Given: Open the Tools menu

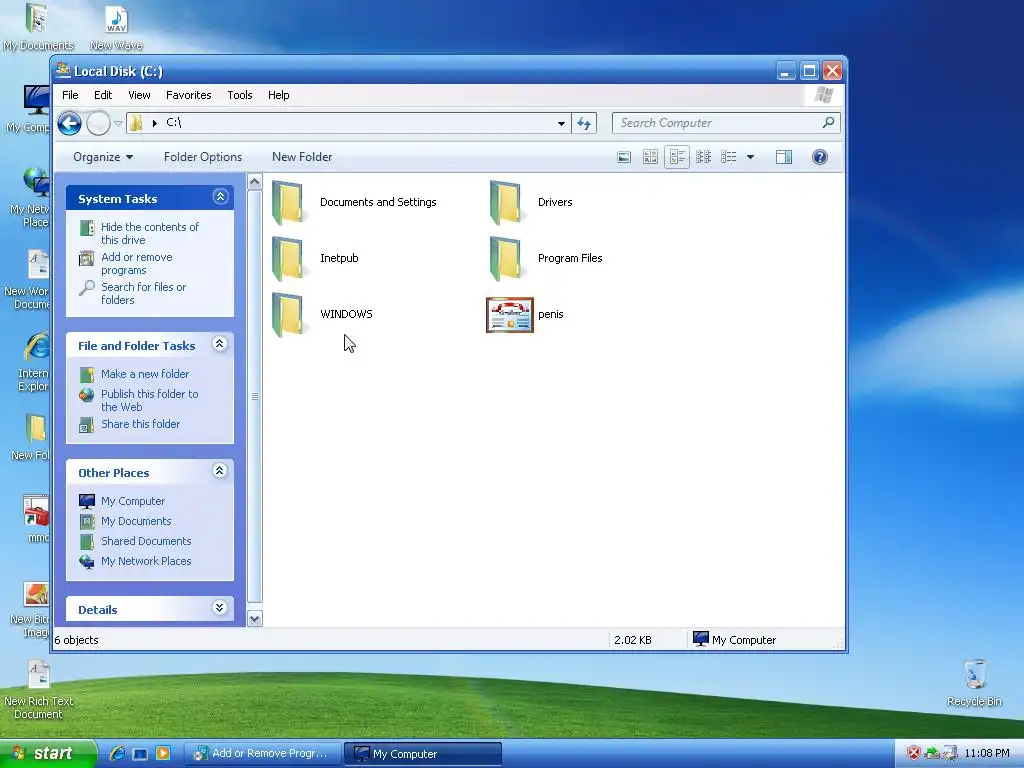Looking at the screenshot, I should [240, 95].
